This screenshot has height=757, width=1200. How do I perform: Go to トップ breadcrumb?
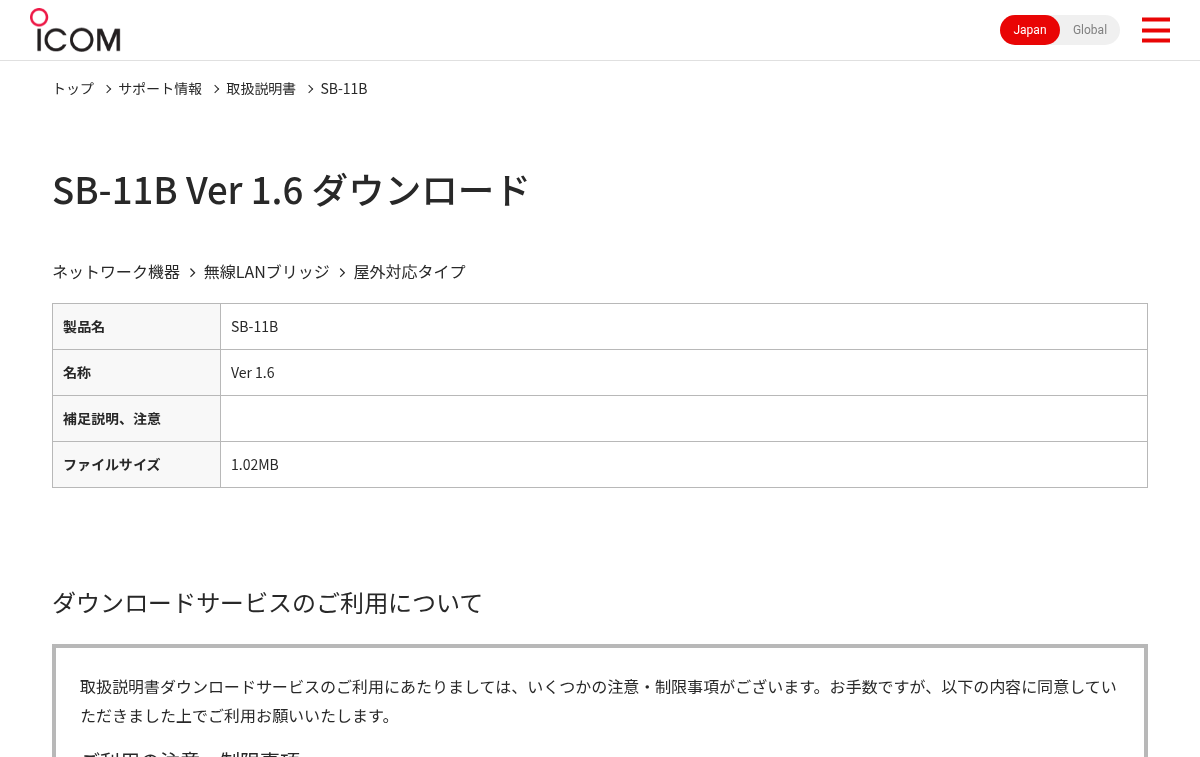(x=73, y=88)
